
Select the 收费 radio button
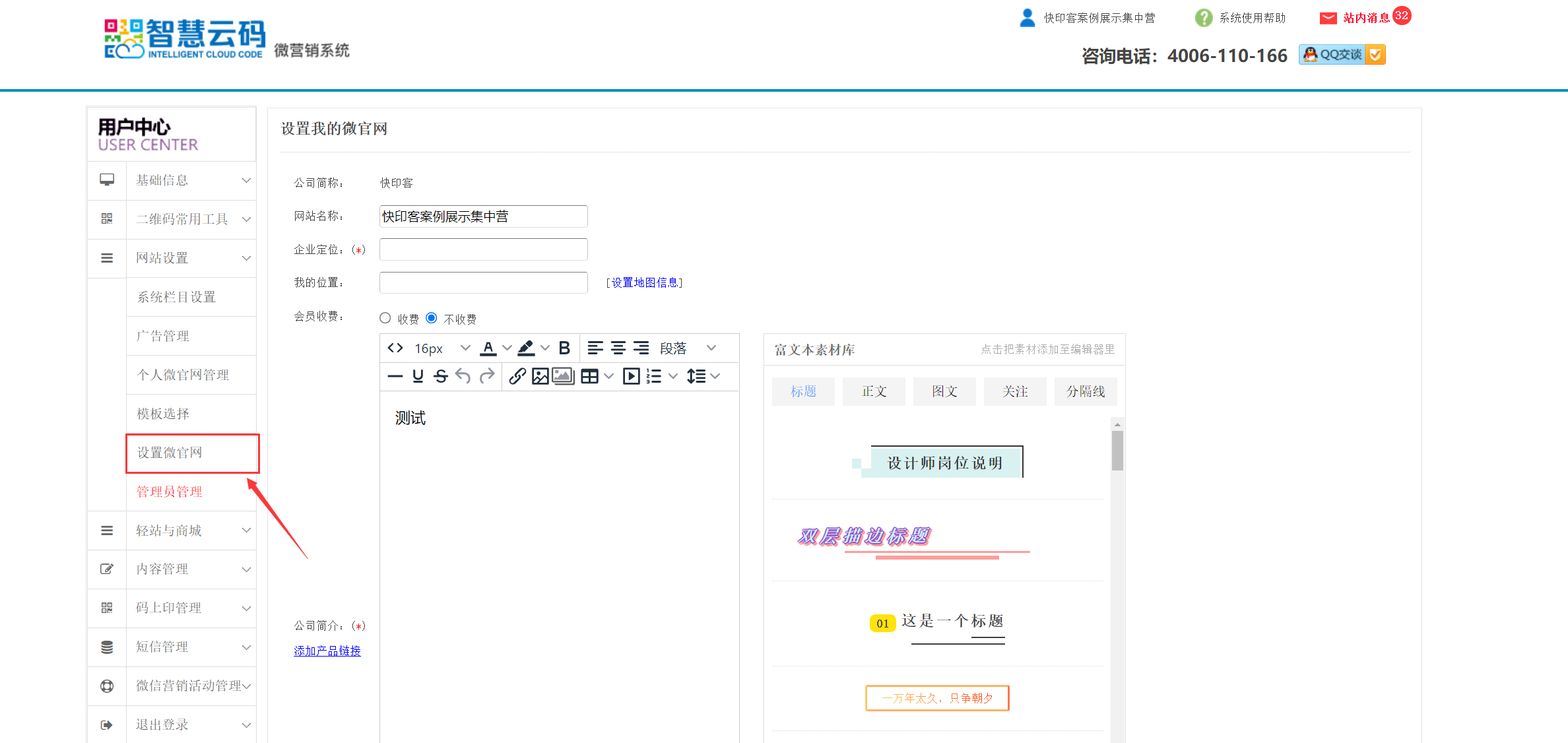click(385, 318)
